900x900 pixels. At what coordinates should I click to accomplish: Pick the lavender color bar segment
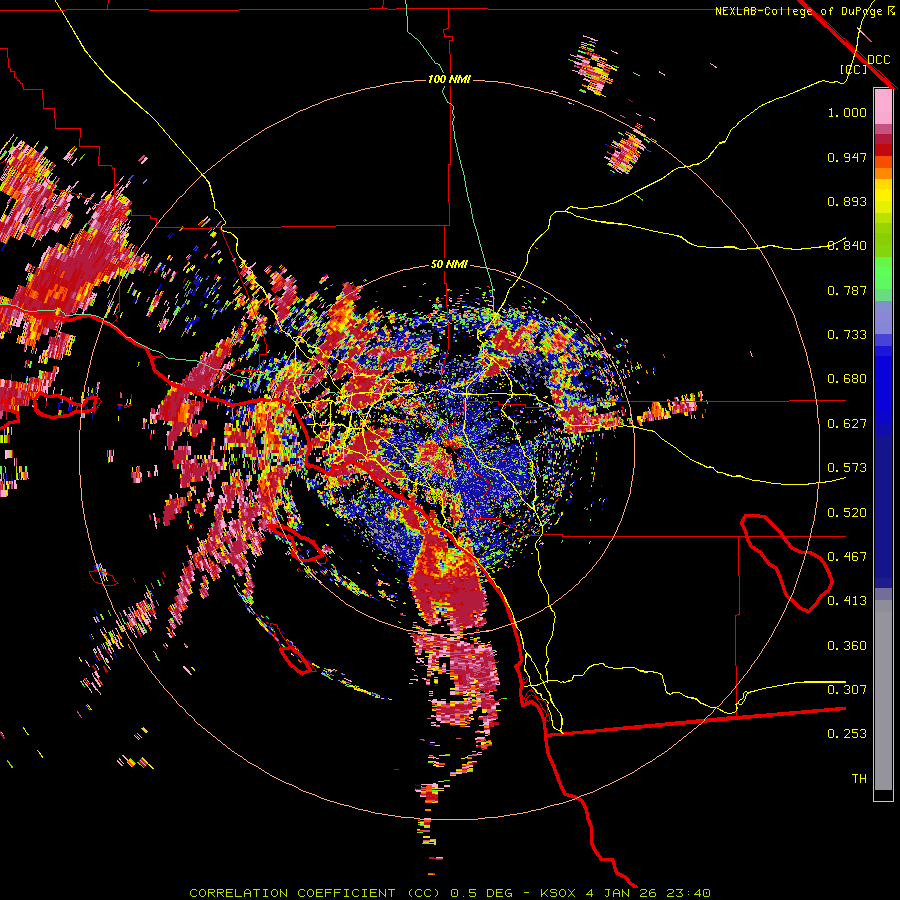coord(883,317)
